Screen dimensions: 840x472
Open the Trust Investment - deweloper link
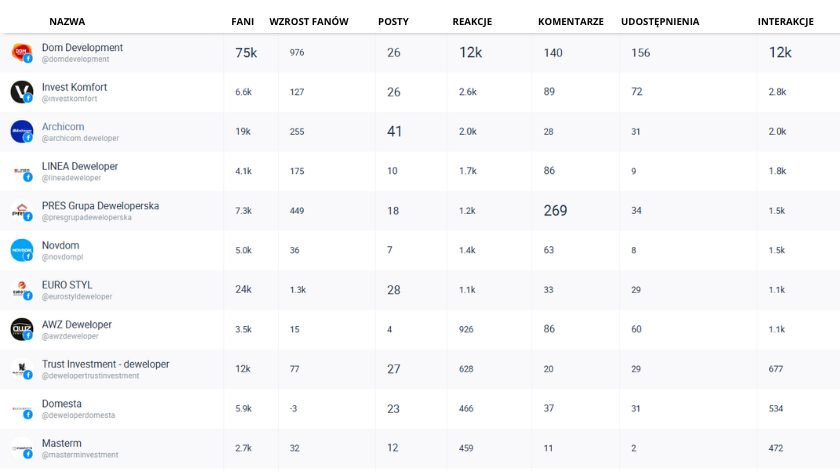[105, 364]
